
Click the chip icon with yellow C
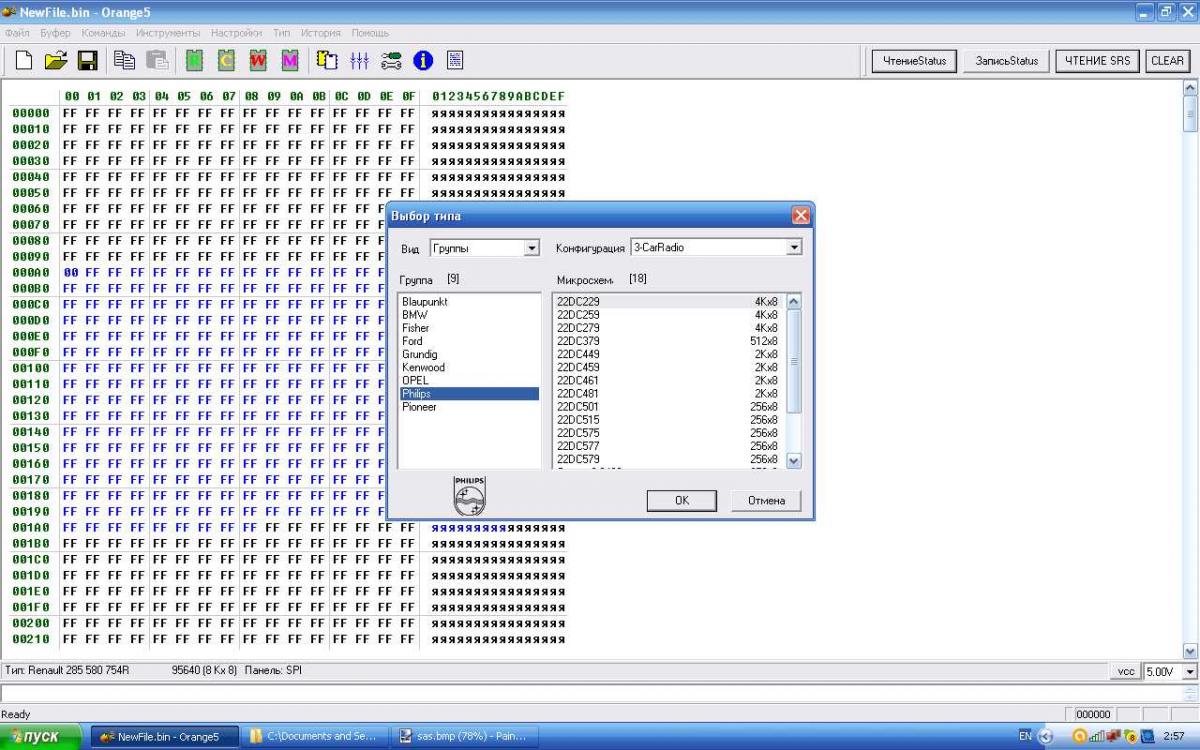pos(226,60)
